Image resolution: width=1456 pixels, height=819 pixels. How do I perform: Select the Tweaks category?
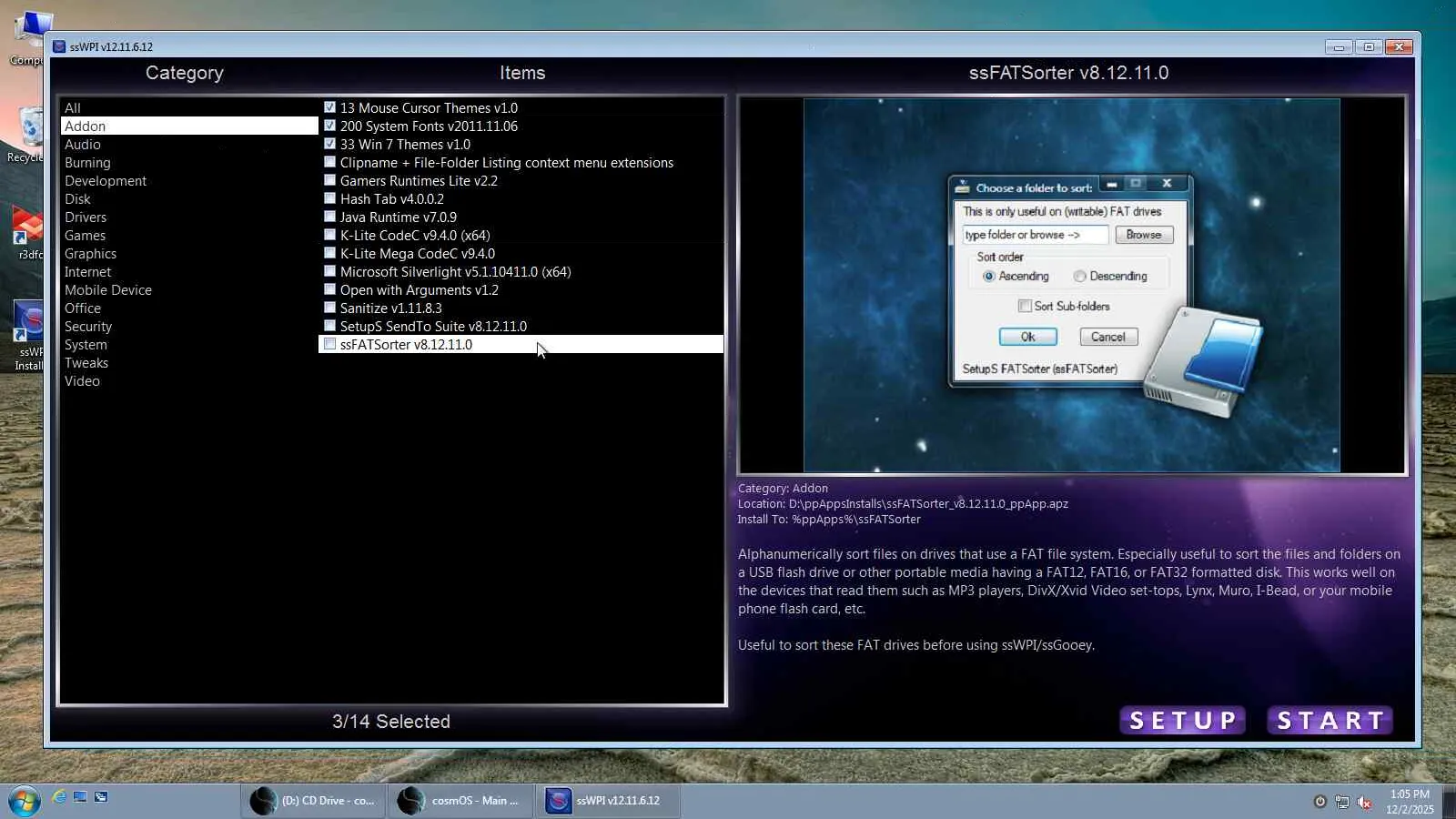click(x=189, y=363)
